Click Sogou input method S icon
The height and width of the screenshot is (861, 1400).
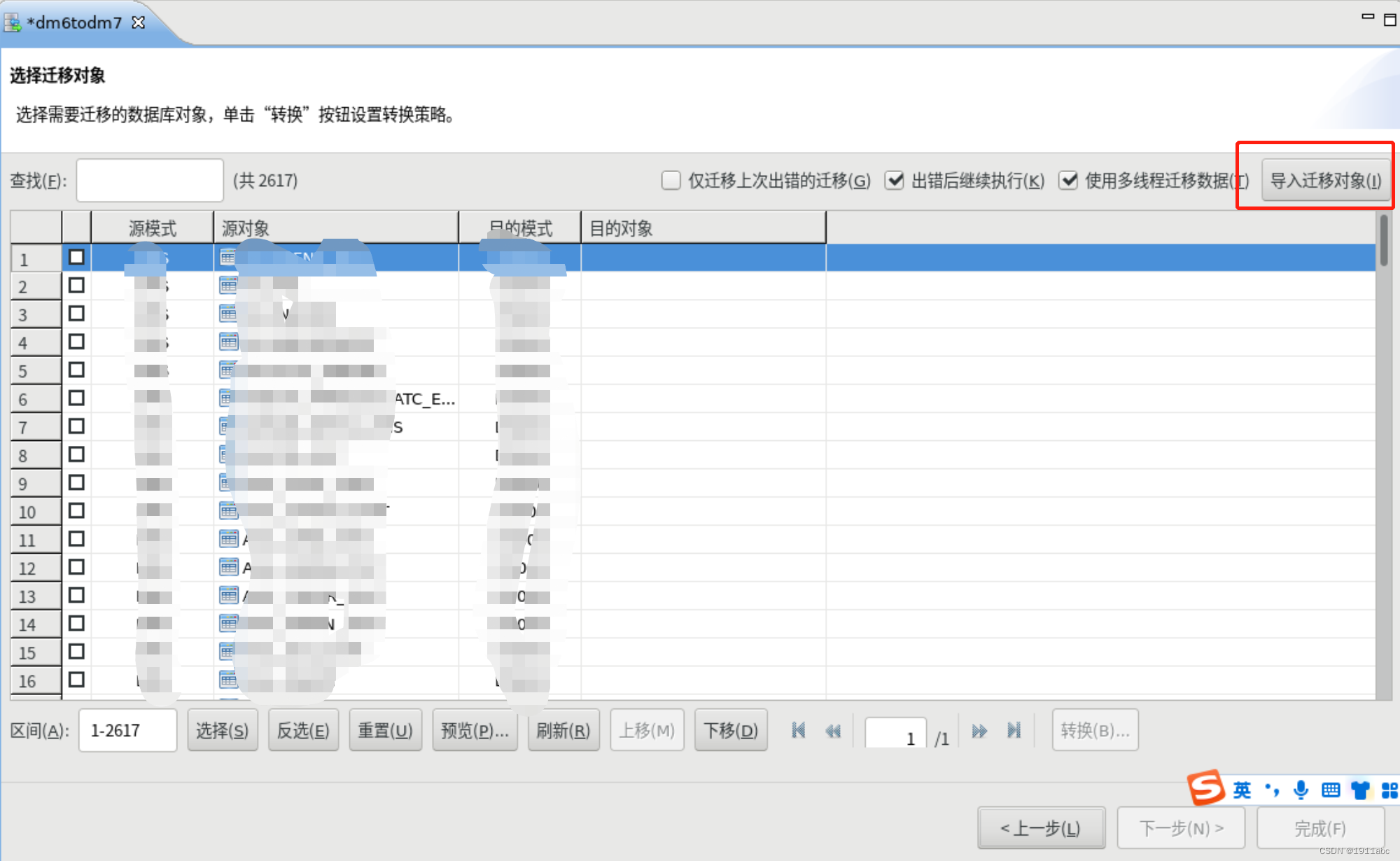click(1206, 789)
